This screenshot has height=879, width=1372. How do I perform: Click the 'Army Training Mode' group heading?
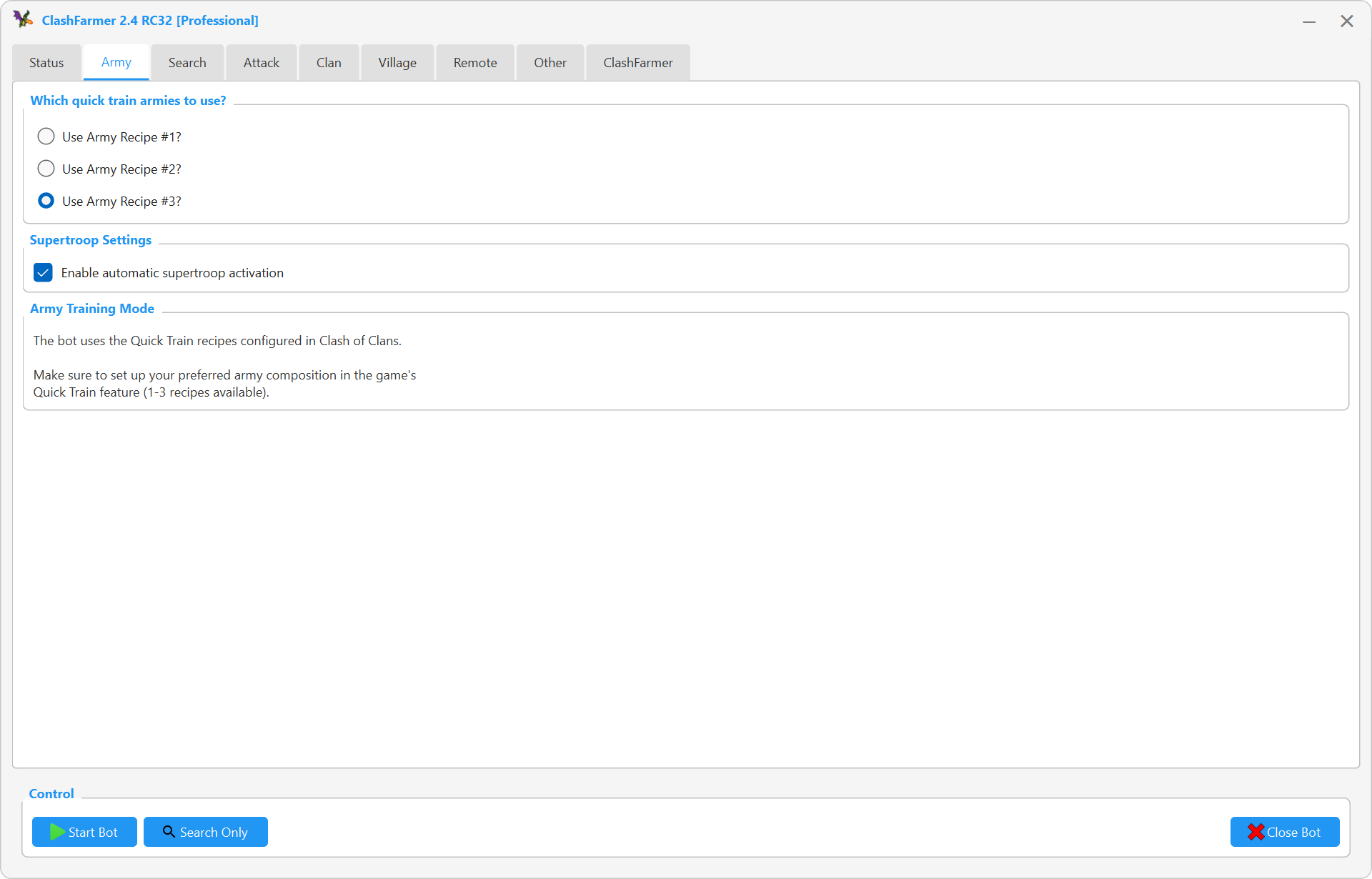(92, 309)
